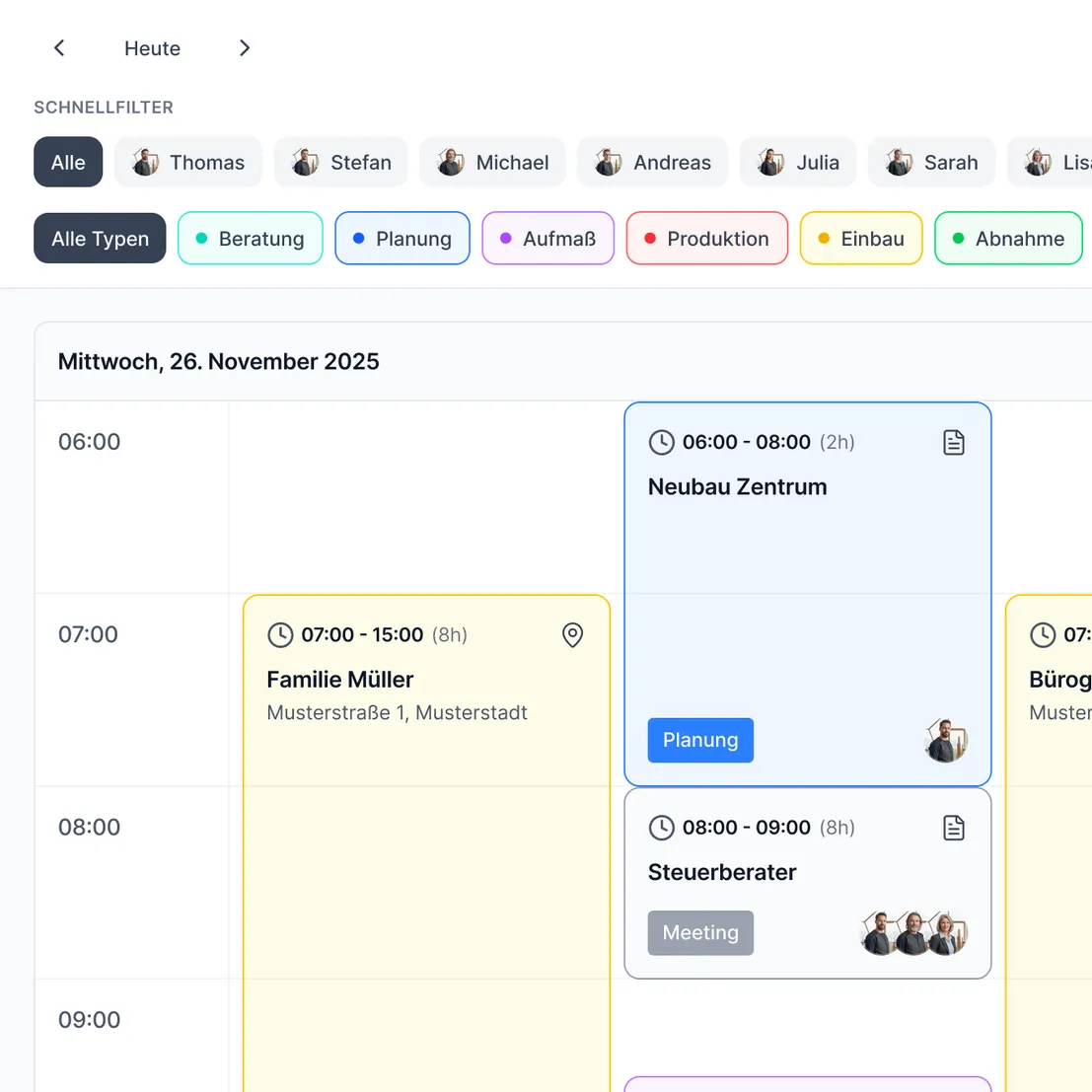Viewport: 1092px width, 1092px height.
Task: Click the gray Meeting tag
Action: point(700,933)
